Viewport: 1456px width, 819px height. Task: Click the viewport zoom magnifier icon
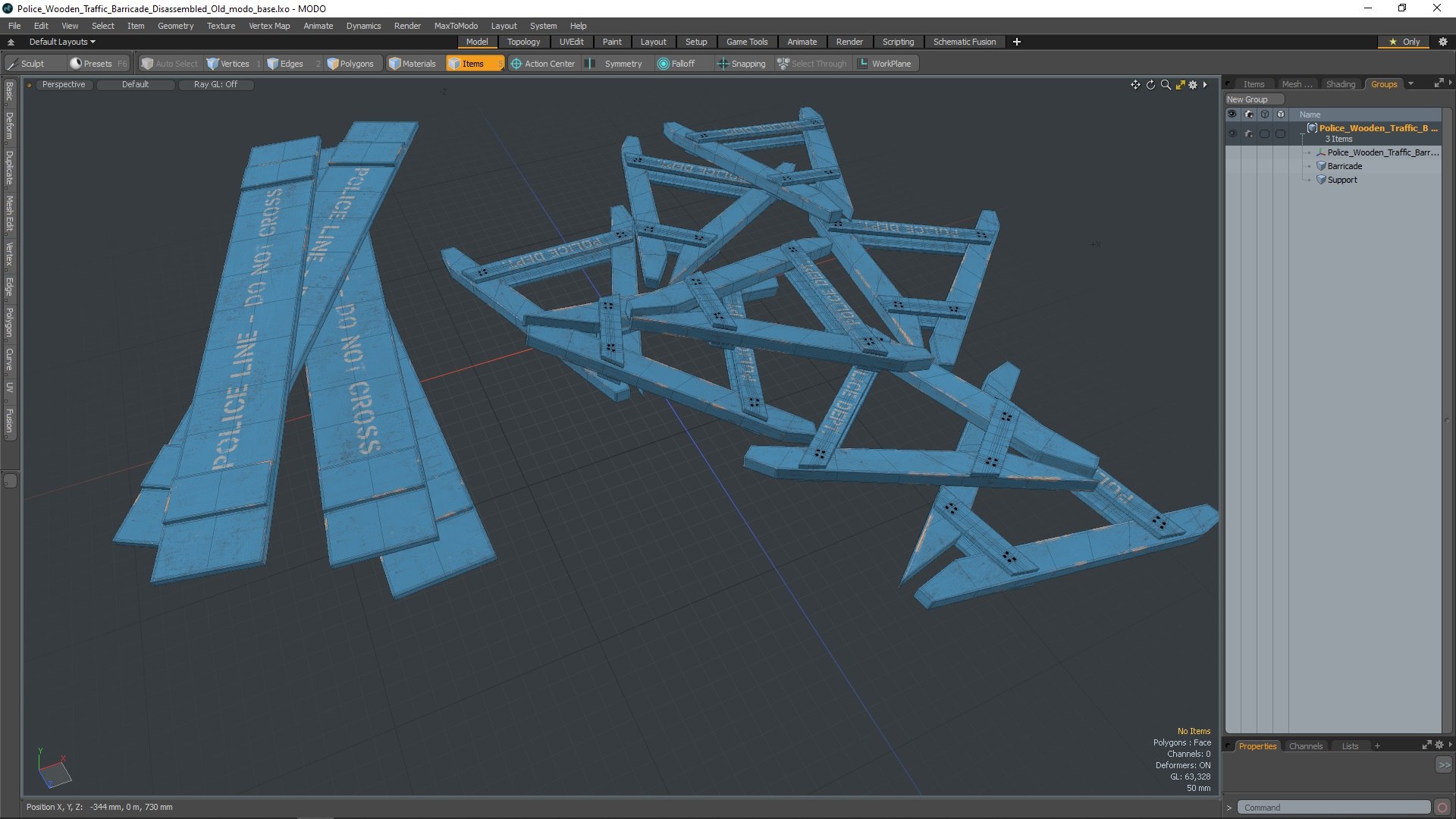tap(1166, 85)
